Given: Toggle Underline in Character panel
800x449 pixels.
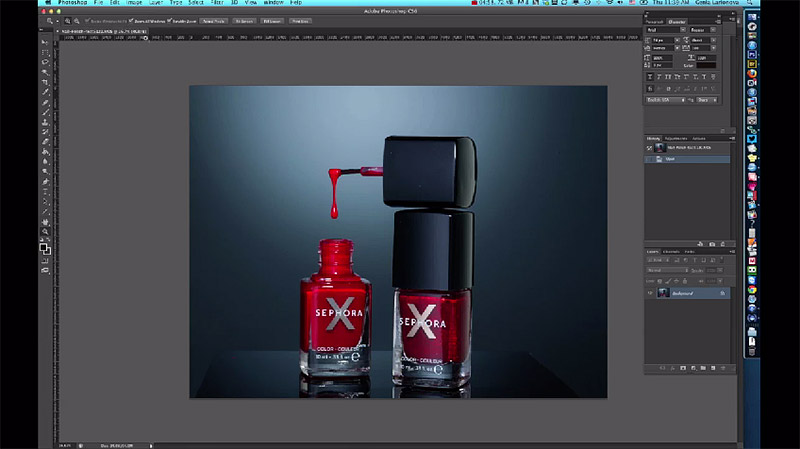Looking at the screenshot, I should coord(704,77).
